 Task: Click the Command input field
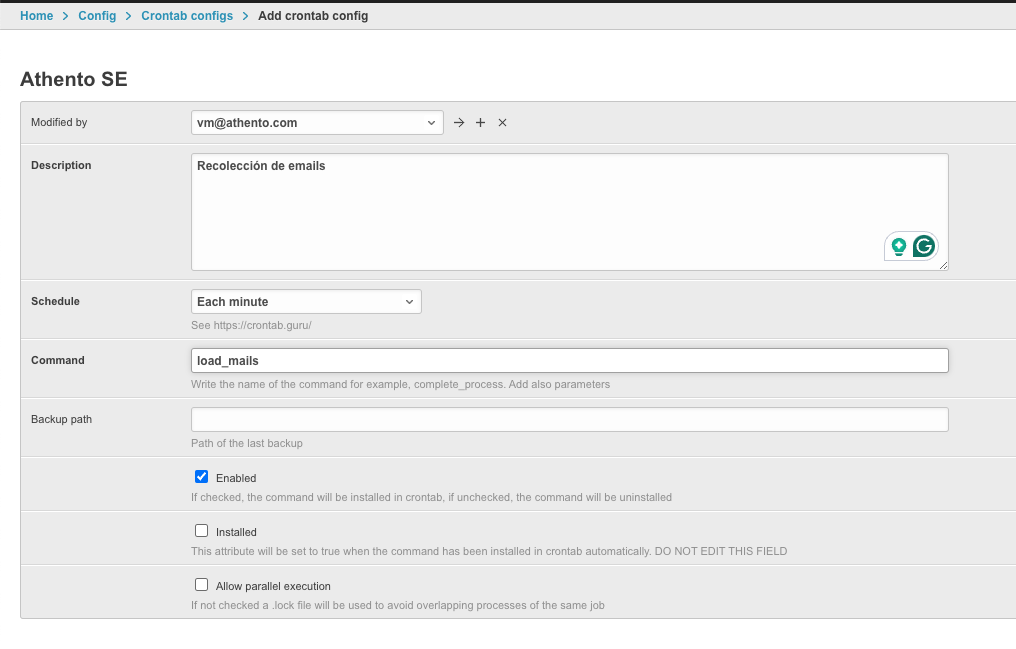569,360
